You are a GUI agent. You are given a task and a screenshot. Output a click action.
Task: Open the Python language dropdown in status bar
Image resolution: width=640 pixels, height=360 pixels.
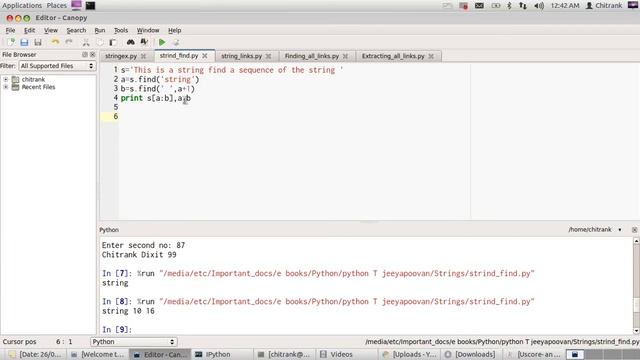click(x=133, y=342)
